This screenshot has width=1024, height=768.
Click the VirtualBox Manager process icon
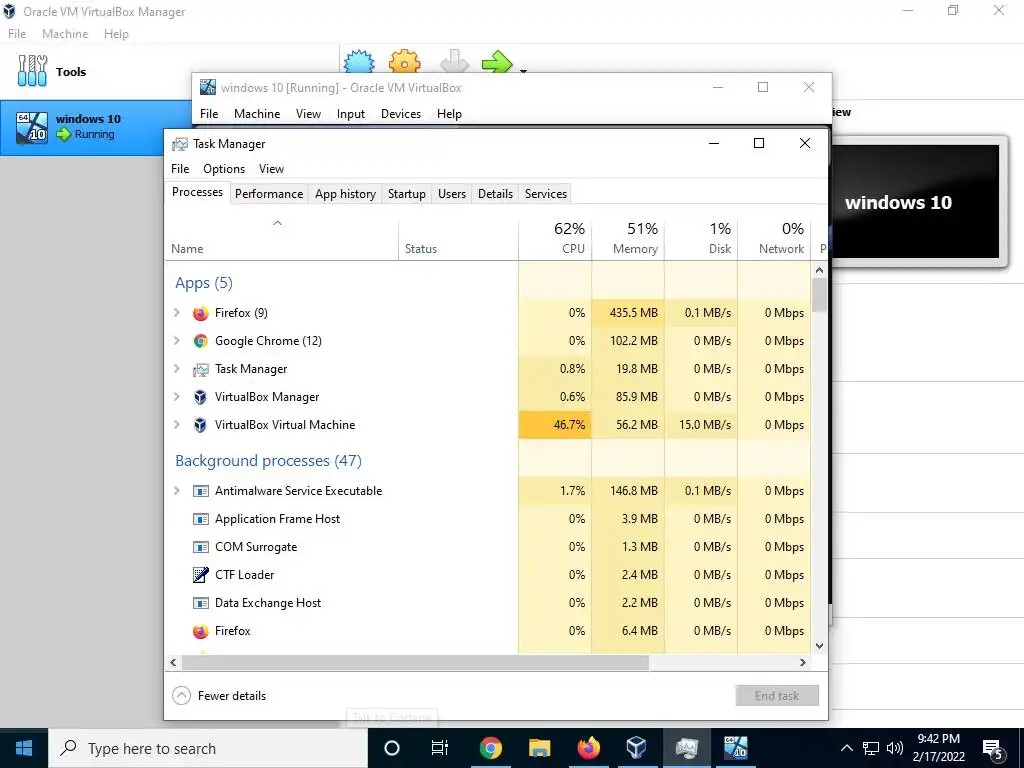click(x=200, y=397)
